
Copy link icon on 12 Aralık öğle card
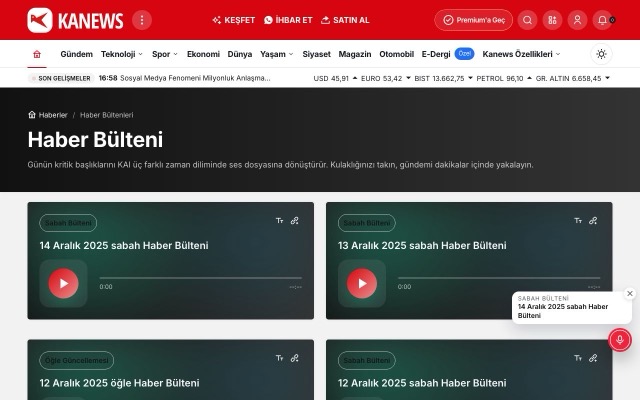coord(294,358)
